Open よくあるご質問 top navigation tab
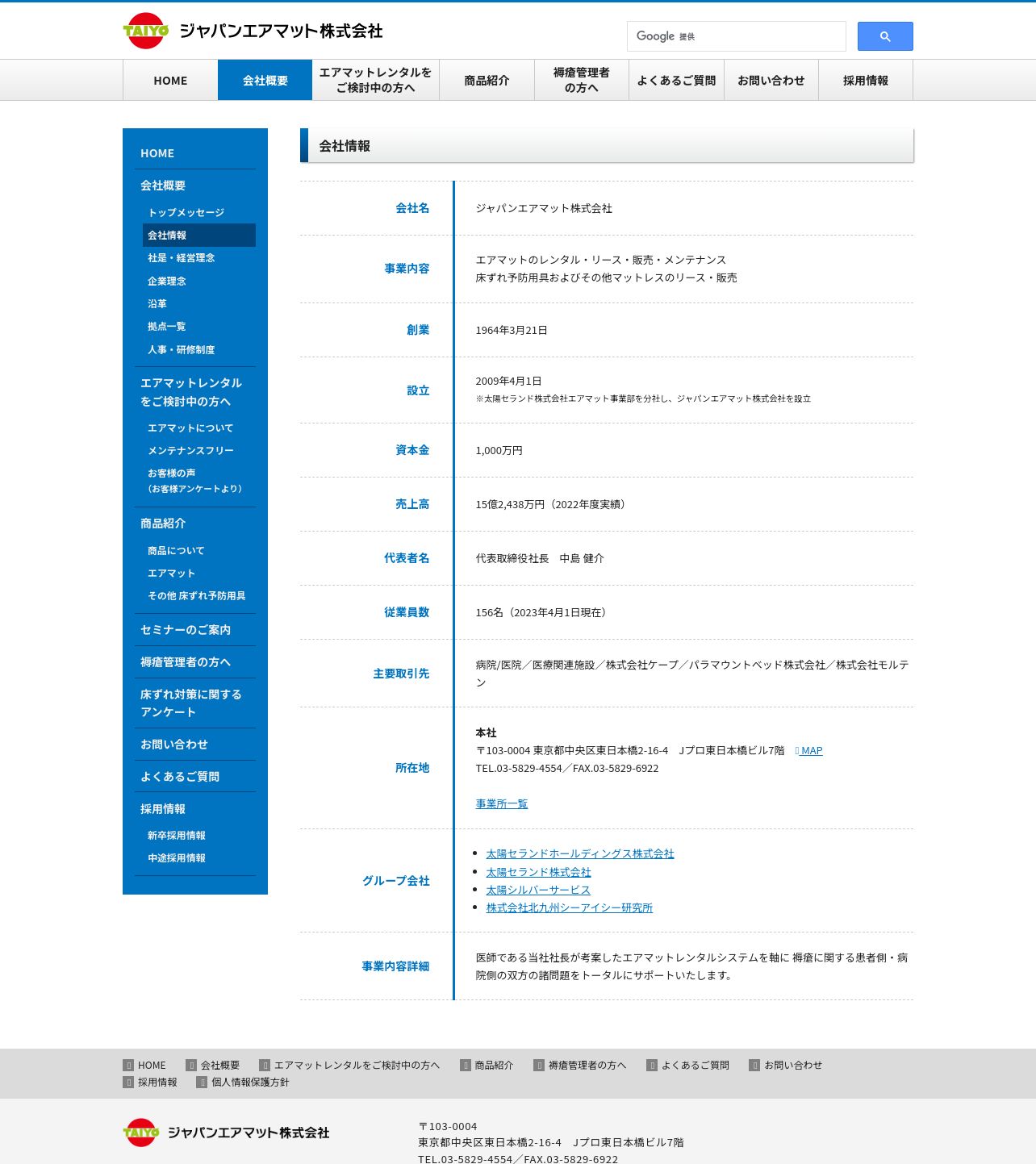The width and height of the screenshot is (1036, 1164). (x=676, y=81)
